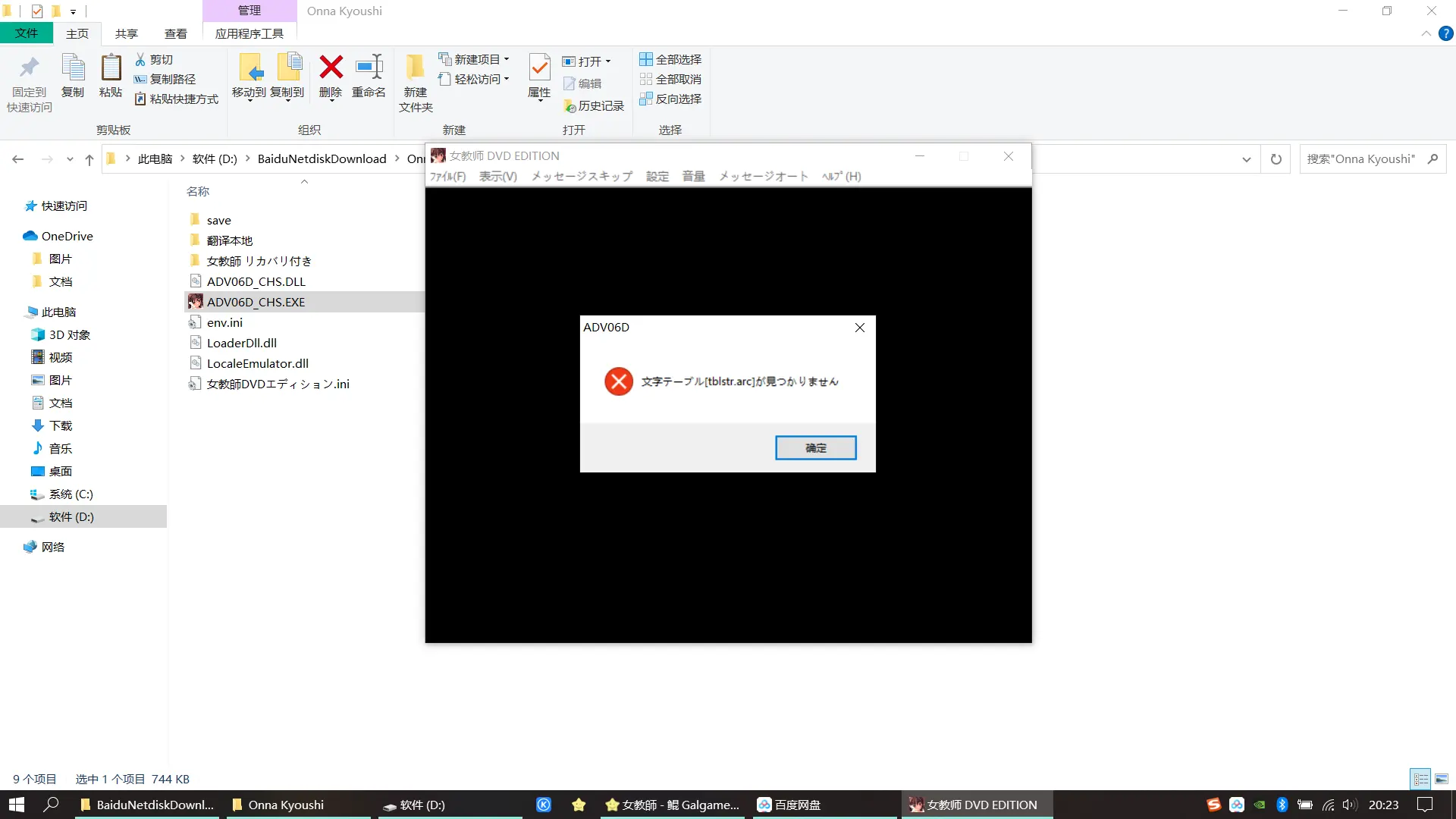The height and width of the screenshot is (819, 1456).
Task: Open the recent locations dropdown arrow
Action: (70, 159)
